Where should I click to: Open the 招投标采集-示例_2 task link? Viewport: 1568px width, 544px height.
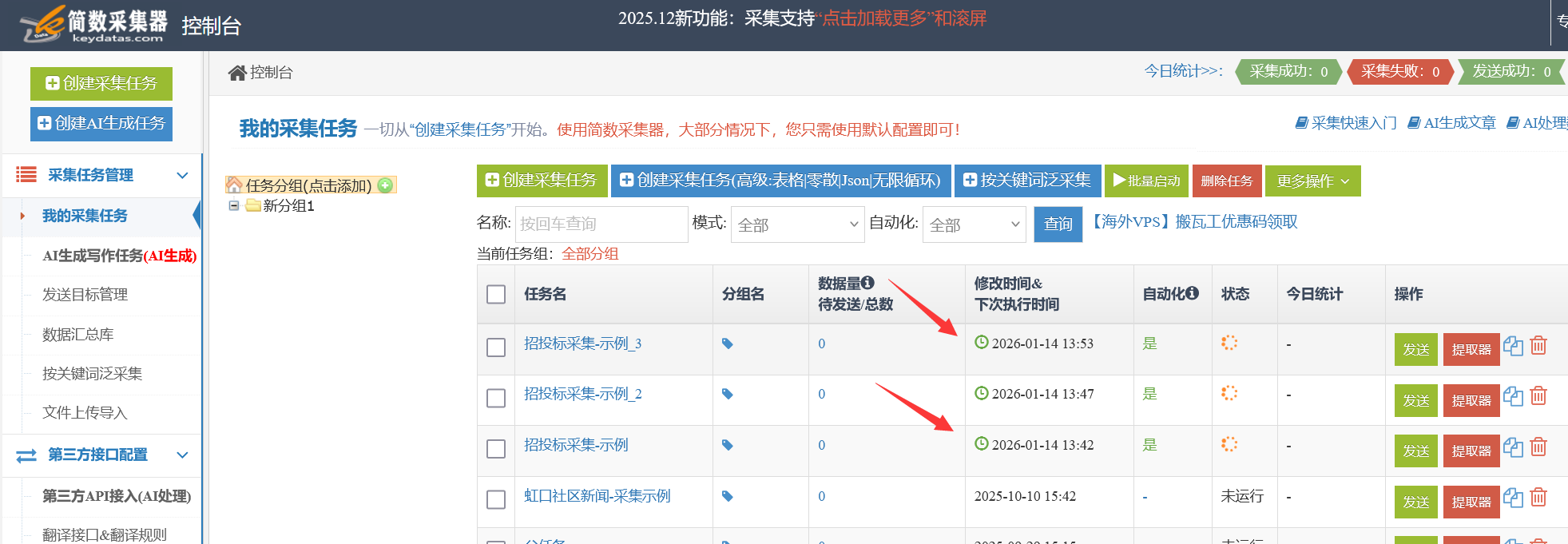(582, 394)
